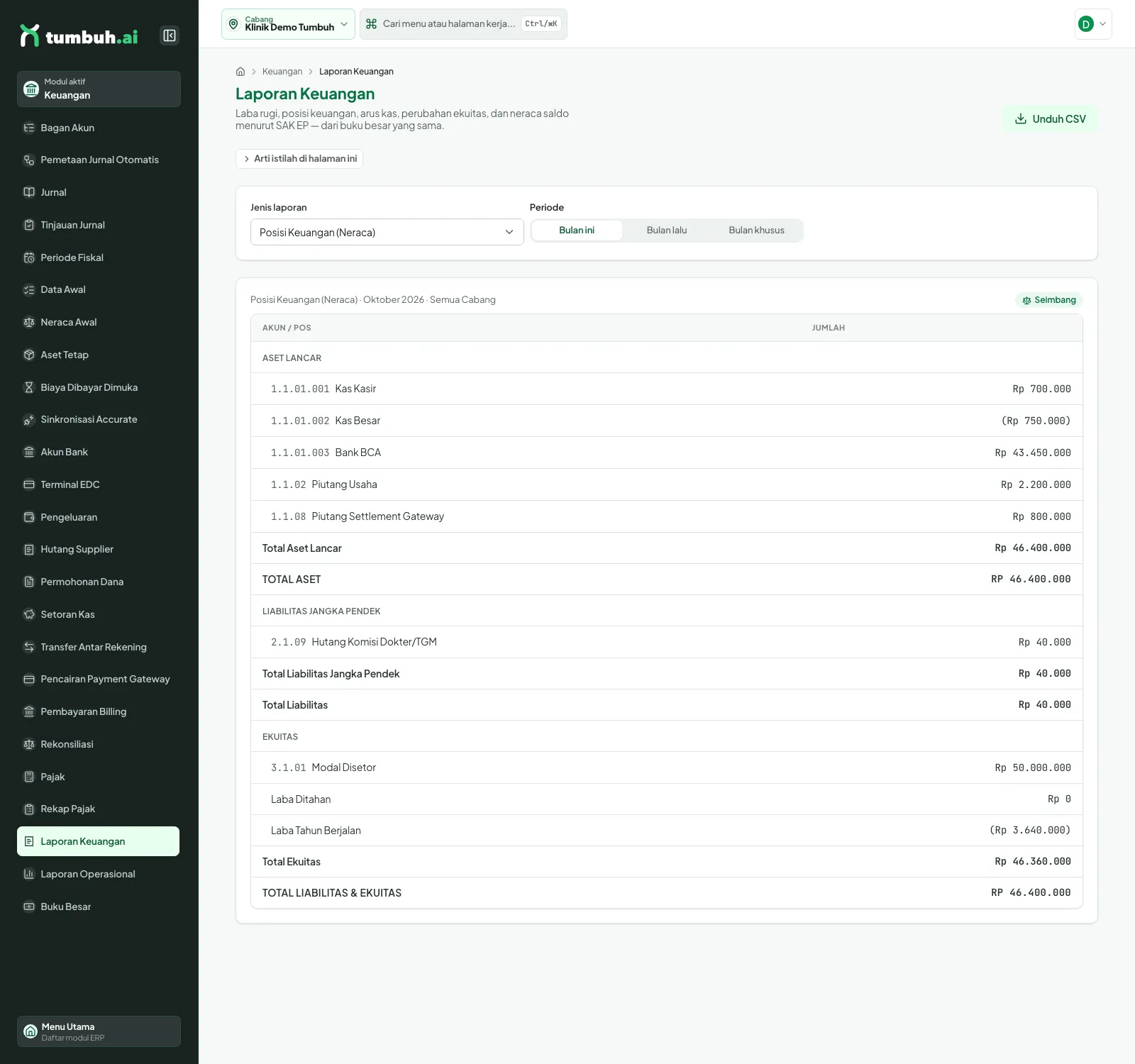Viewport: 1135px width, 1064px height.
Task: Click the Seimbang status badge
Action: click(x=1049, y=300)
